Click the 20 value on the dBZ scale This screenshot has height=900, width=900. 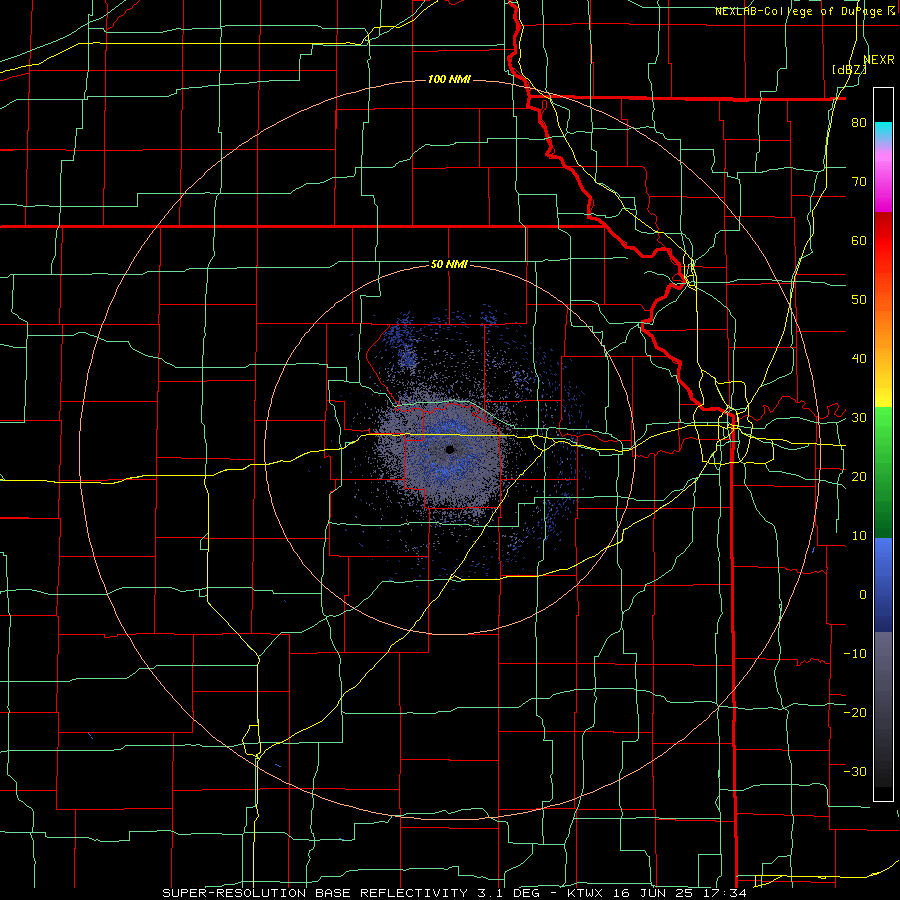(859, 476)
